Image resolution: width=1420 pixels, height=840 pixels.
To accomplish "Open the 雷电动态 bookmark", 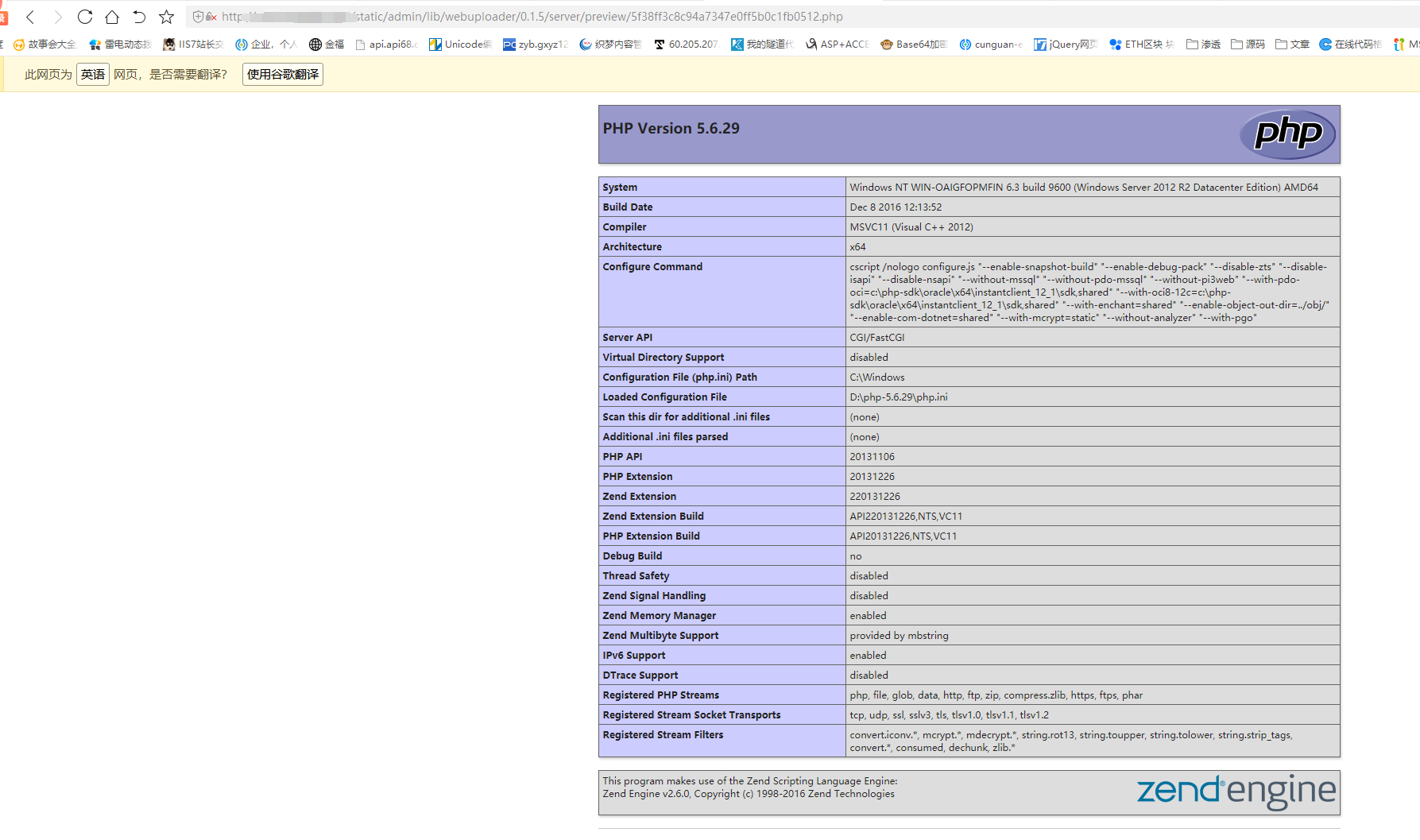I will pos(120,45).
